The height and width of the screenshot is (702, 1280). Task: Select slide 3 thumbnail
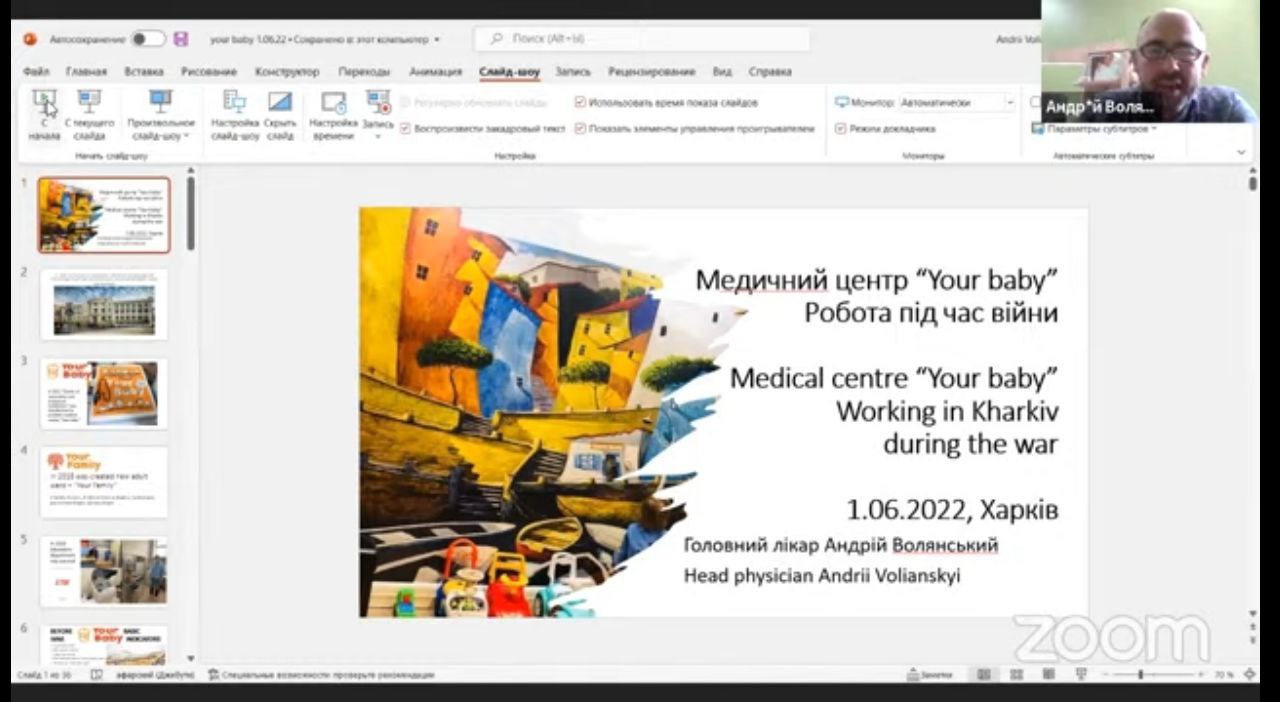tap(104, 394)
